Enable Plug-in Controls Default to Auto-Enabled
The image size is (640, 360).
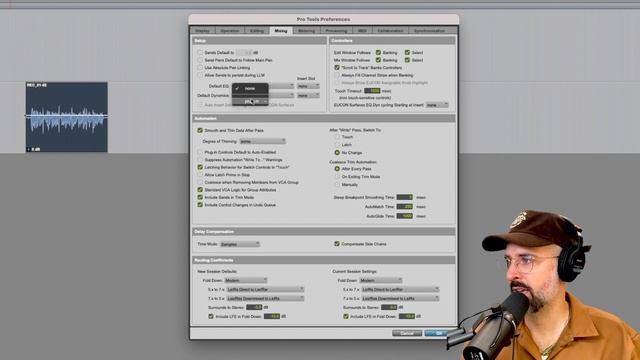(x=200, y=152)
